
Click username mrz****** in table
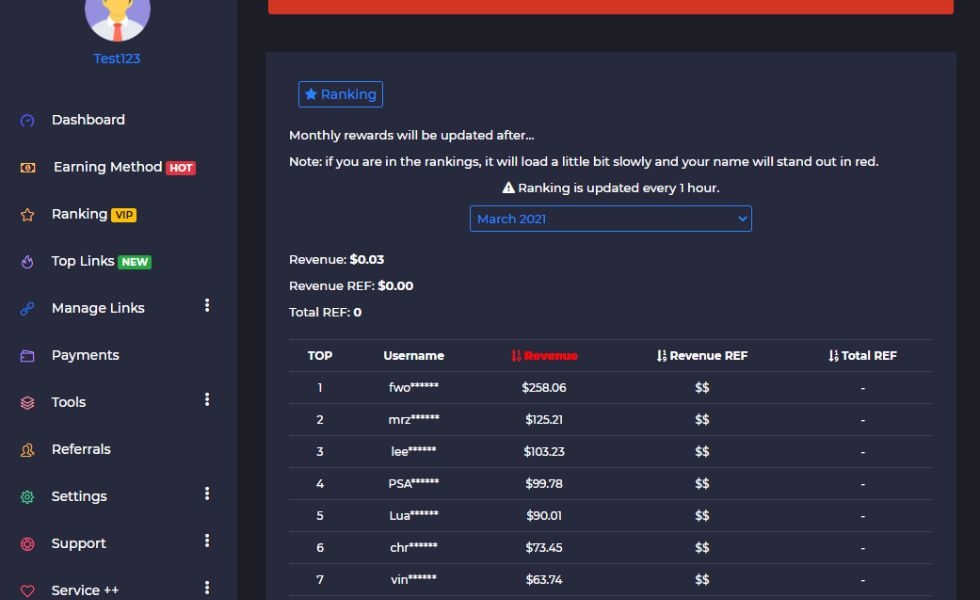(414, 419)
